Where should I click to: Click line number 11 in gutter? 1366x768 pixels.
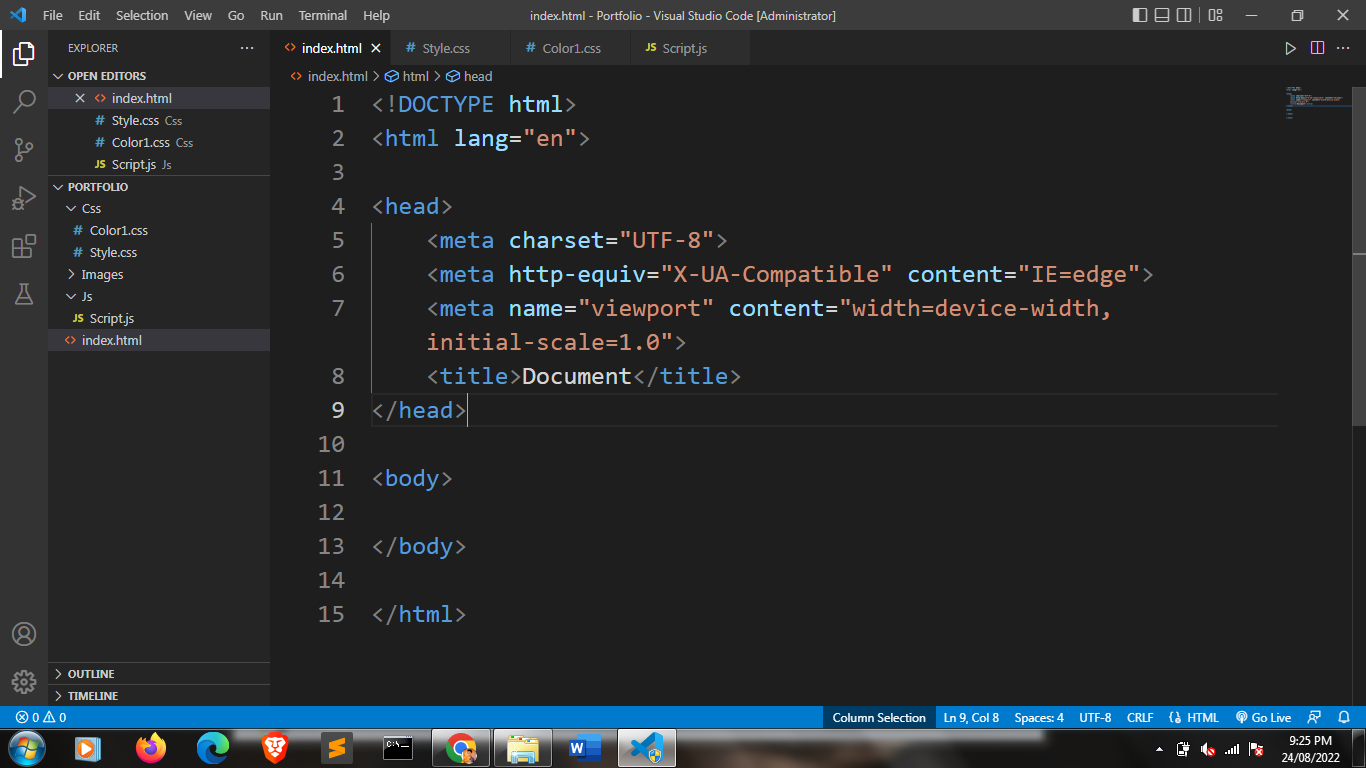(331, 478)
